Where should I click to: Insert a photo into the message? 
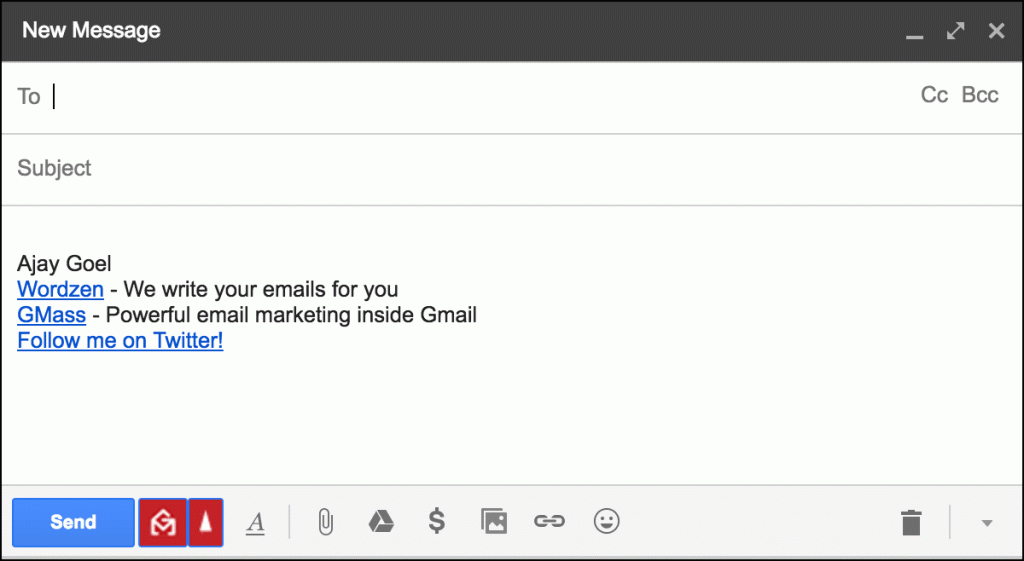coord(493,522)
